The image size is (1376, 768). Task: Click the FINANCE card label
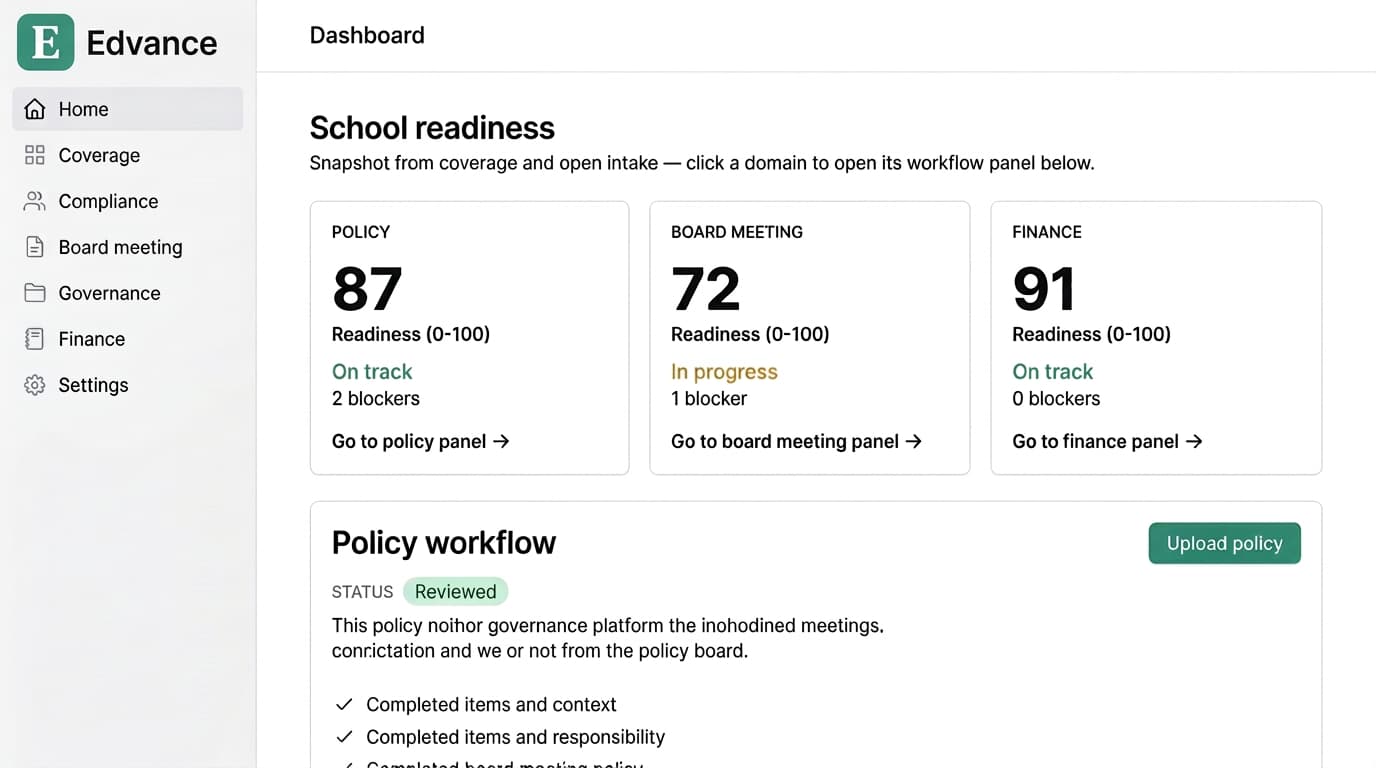click(x=1047, y=232)
